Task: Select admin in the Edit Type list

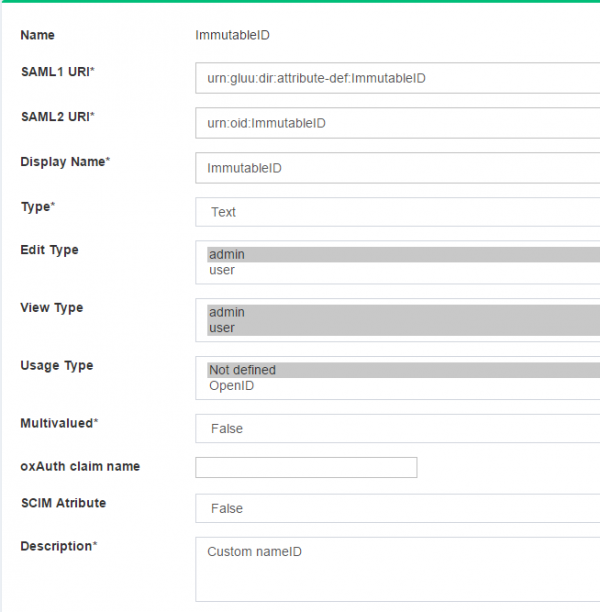Action: [x=226, y=255]
